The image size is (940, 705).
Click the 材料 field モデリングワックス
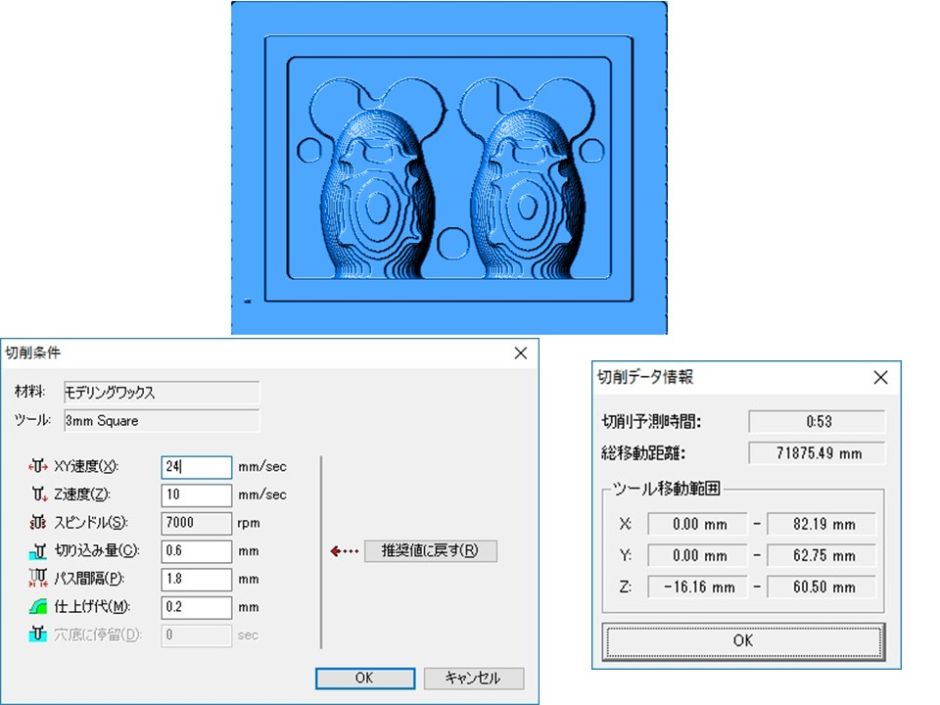coord(161,392)
